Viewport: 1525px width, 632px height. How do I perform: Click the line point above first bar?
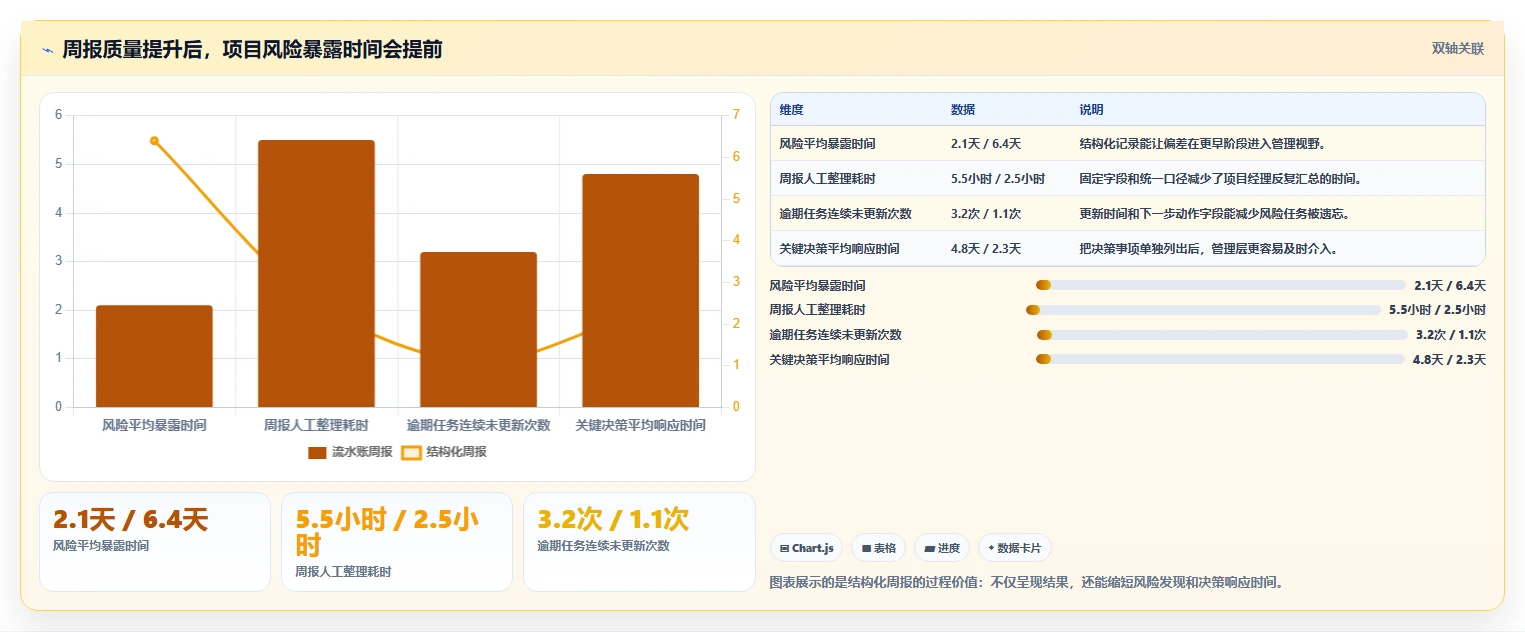[x=154, y=141]
